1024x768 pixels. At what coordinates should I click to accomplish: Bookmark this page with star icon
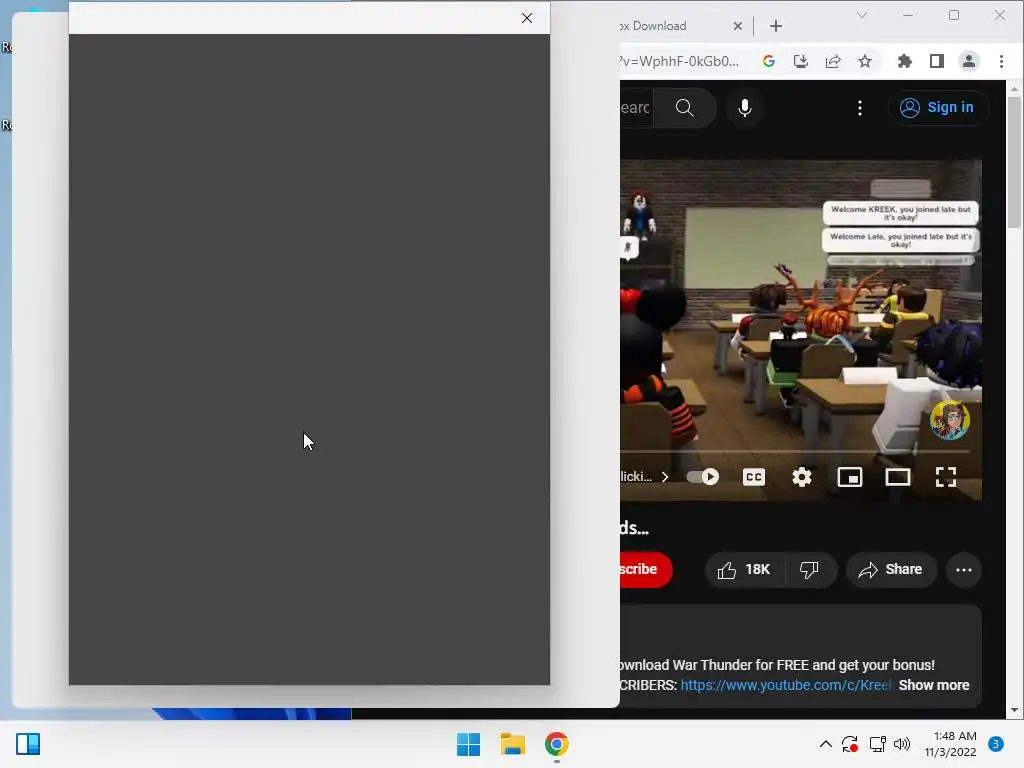[x=865, y=61]
